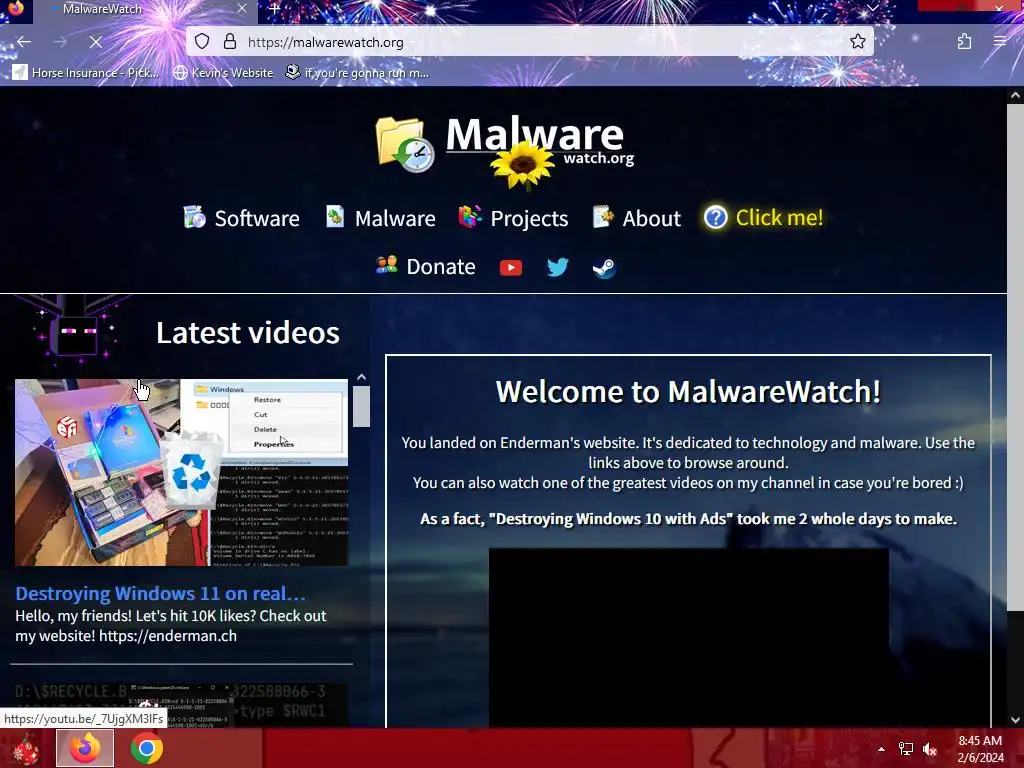Open the Donate menu item
The height and width of the screenshot is (768, 1024).
pos(425,266)
